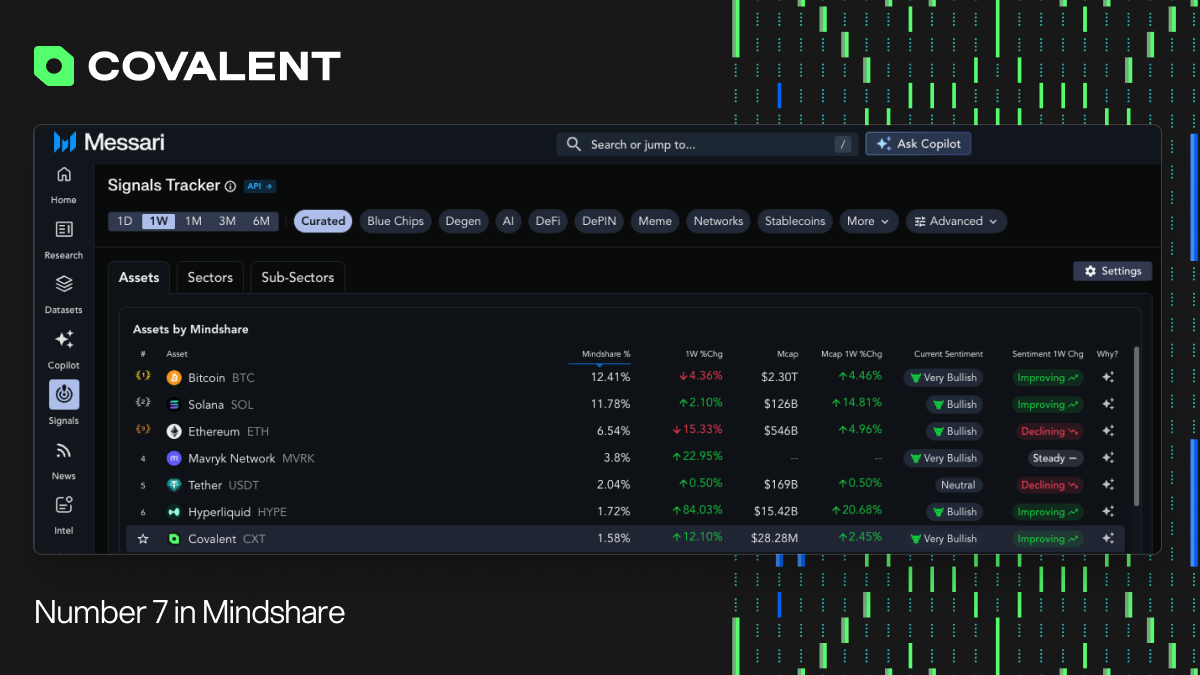Select the 6M timeframe
1200x675 pixels.
[261, 221]
